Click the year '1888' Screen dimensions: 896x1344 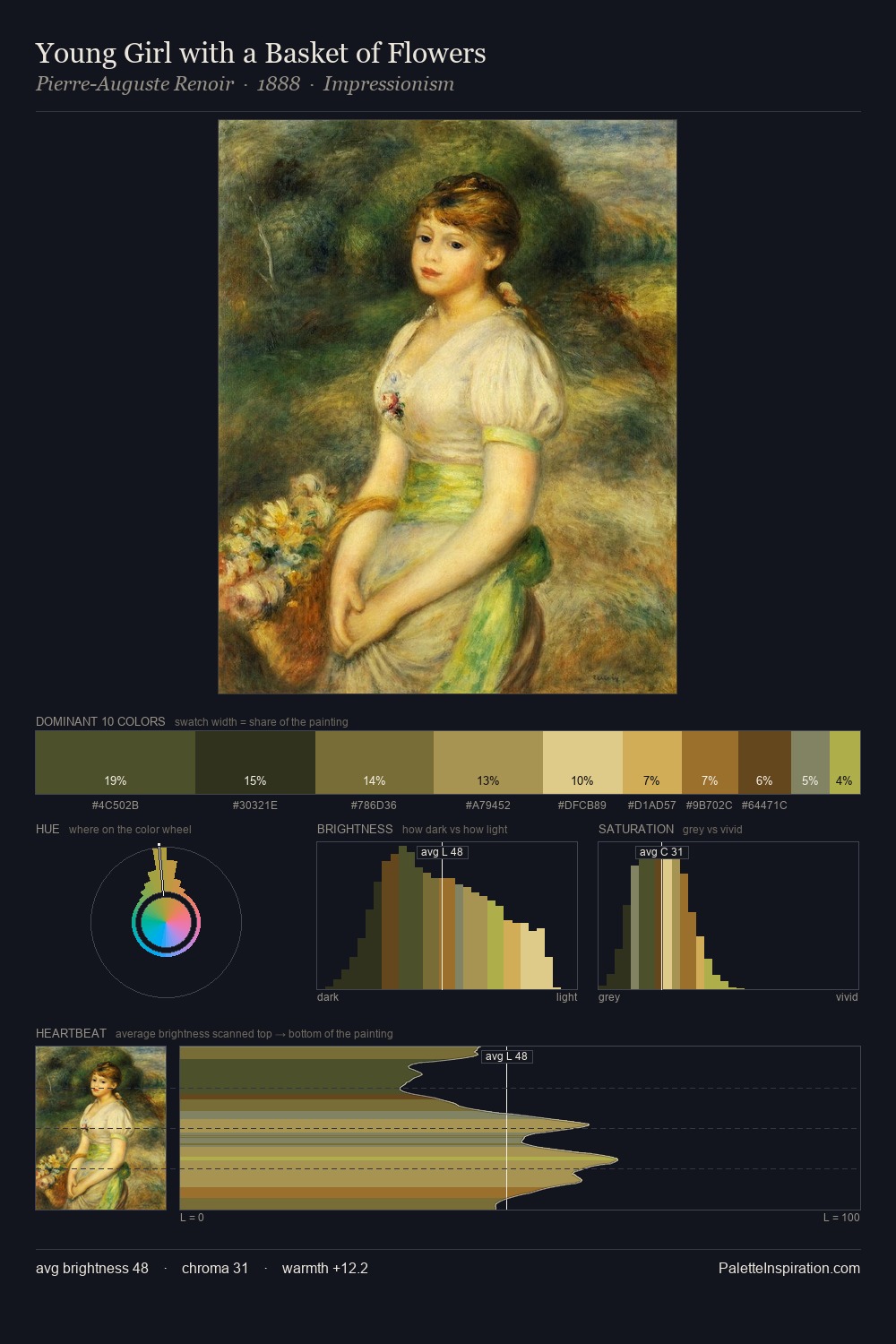coord(279,84)
